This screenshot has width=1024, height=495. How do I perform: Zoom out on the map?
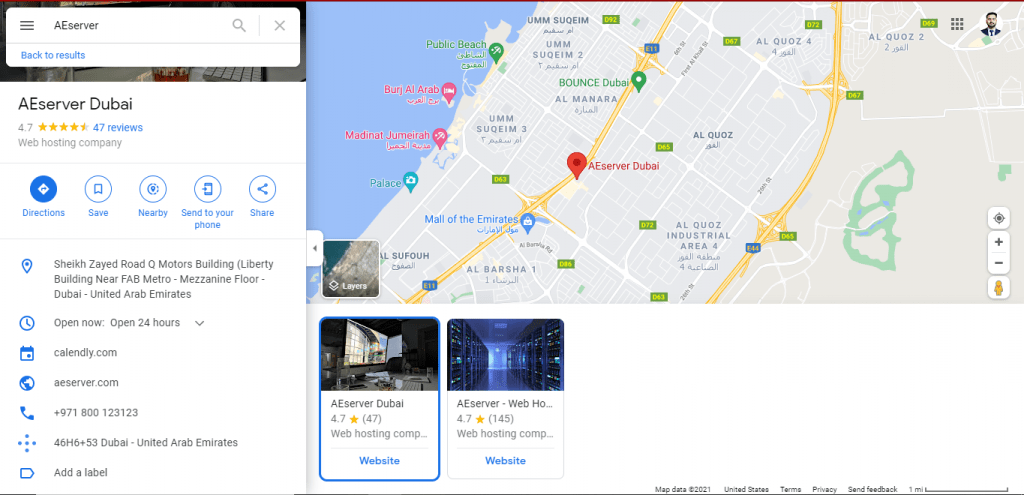pos(998,264)
